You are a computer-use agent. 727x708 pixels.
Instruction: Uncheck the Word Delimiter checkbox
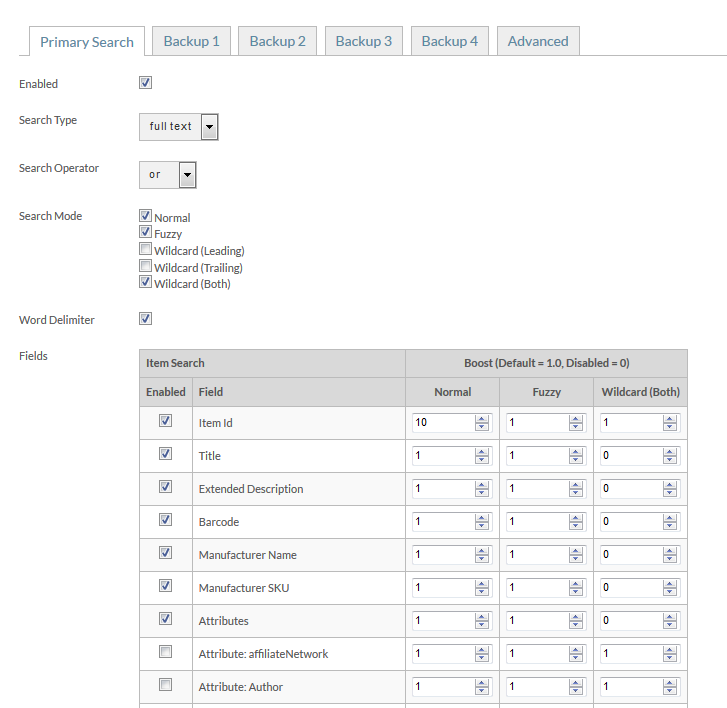pyautogui.click(x=146, y=319)
